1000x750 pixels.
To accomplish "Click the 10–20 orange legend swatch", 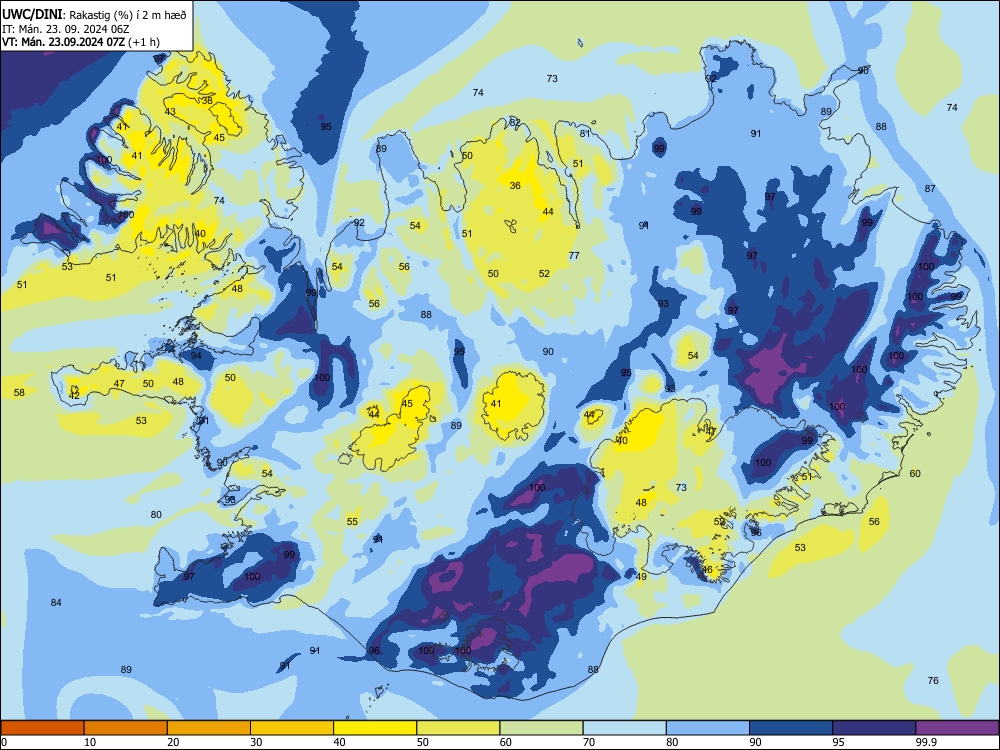I will pos(126,728).
